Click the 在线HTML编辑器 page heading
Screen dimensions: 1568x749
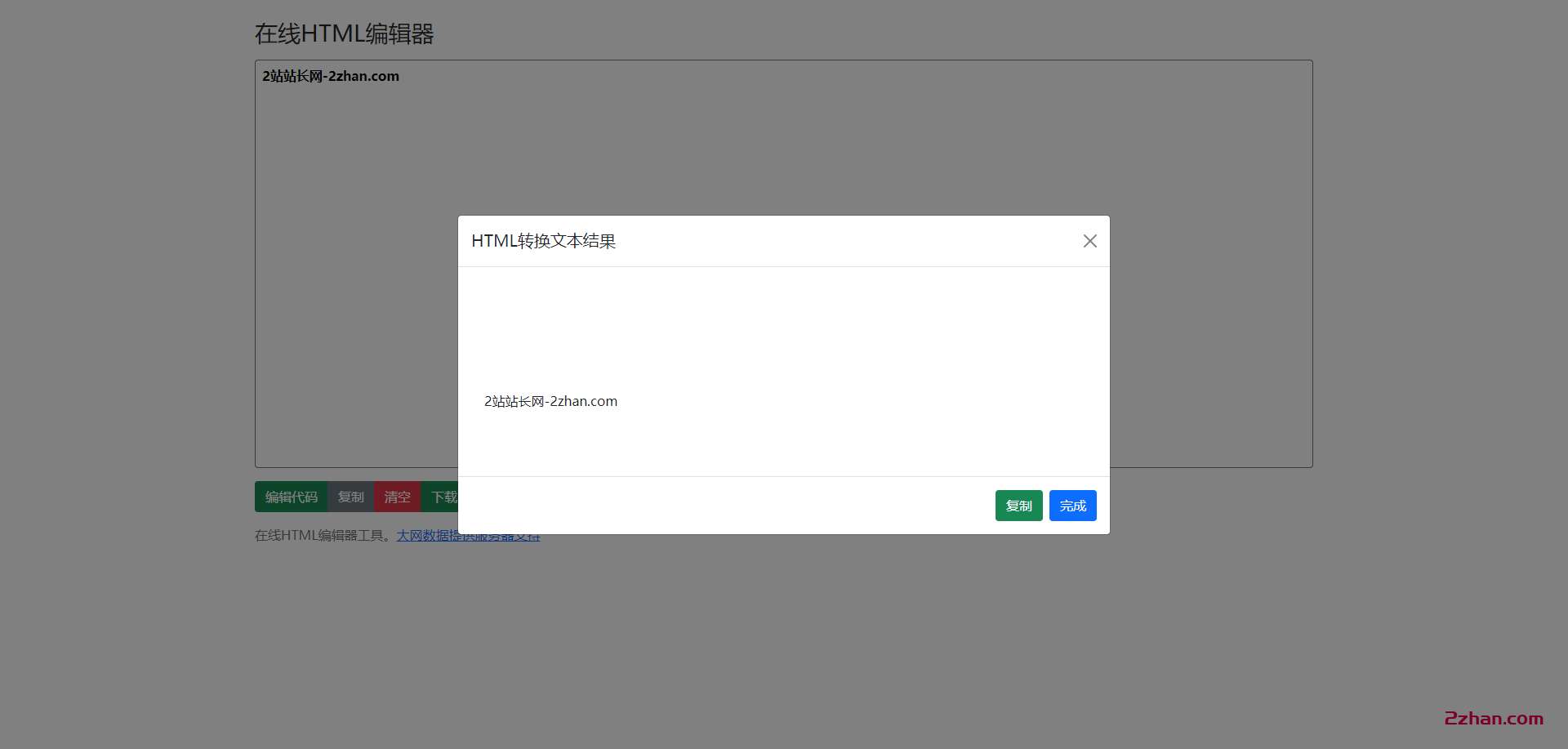coord(344,33)
